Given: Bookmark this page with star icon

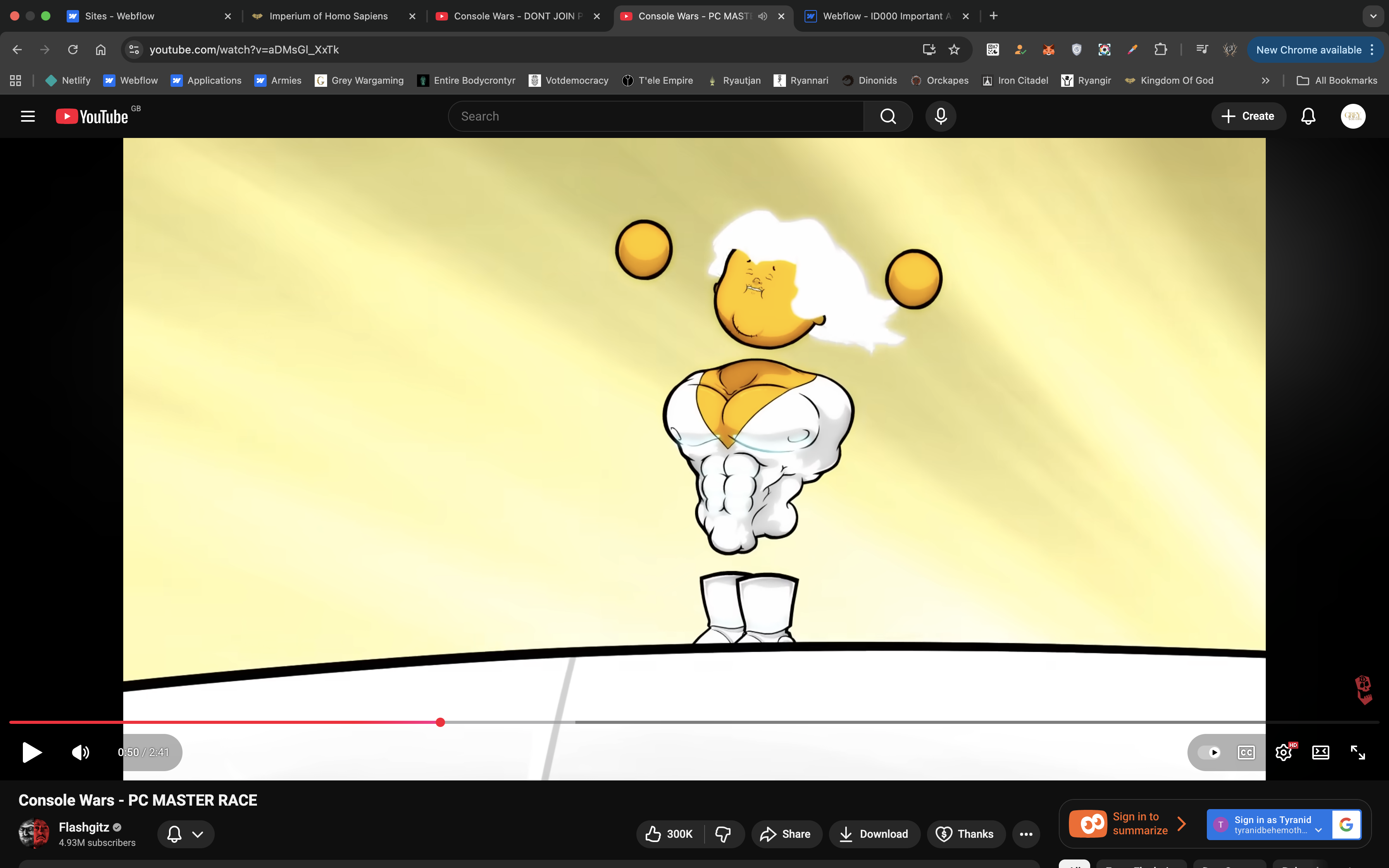Looking at the screenshot, I should click(x=954, y=49).
